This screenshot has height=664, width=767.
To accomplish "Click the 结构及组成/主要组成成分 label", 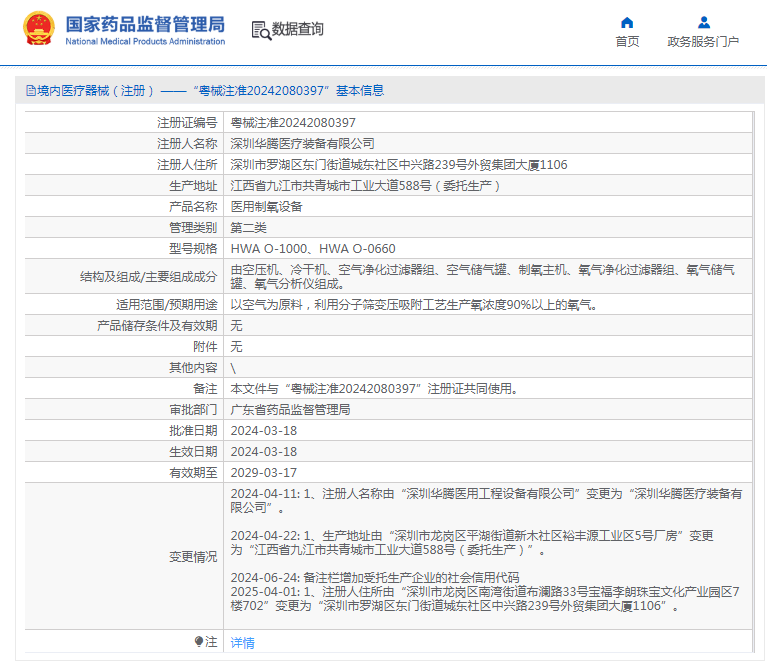I will point(148,277).
